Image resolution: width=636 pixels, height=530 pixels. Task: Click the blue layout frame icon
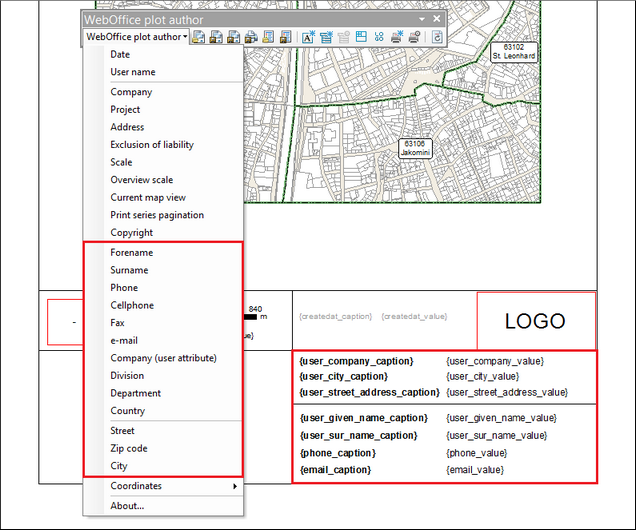[x=361, y=37]
